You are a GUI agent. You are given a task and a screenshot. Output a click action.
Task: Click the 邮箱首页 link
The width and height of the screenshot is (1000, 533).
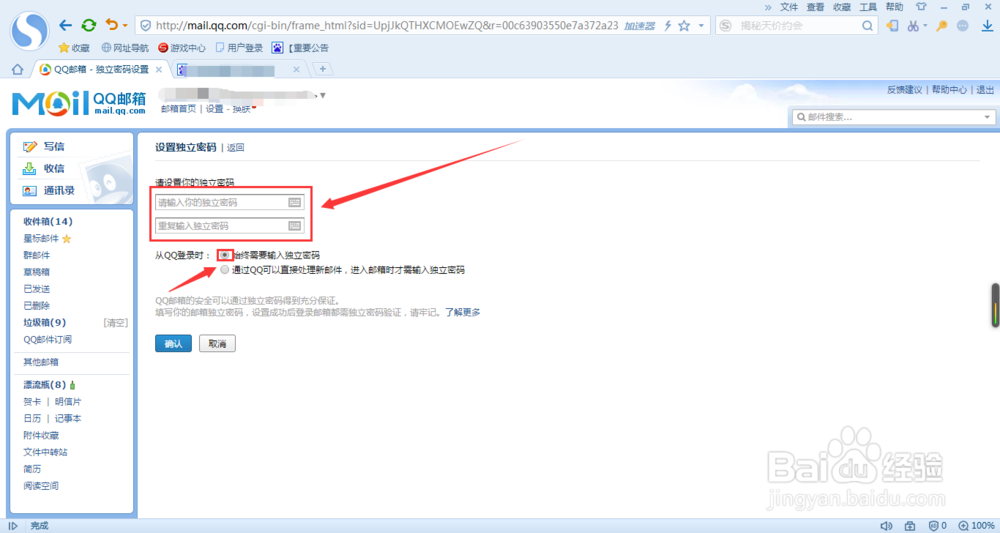pyautogui.click(x=179, y=109)
